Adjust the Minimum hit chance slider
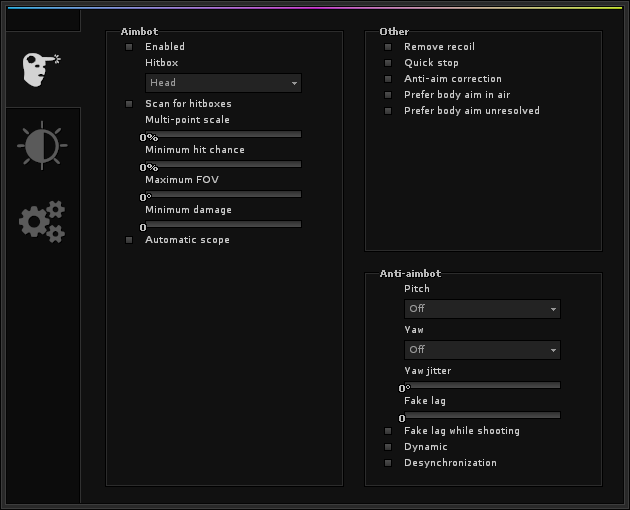Viewport: 630px width, 510px height. [x=223, y=163]
